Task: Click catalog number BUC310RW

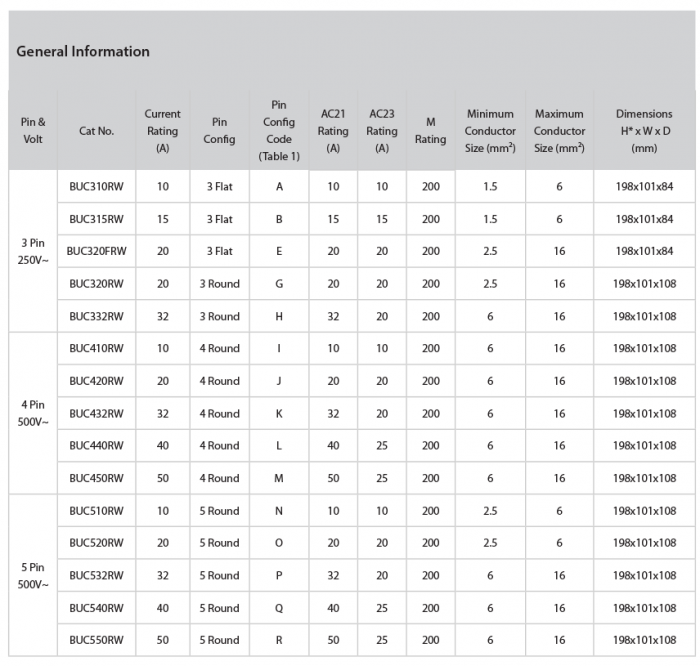Action: [x=97, y=187]
